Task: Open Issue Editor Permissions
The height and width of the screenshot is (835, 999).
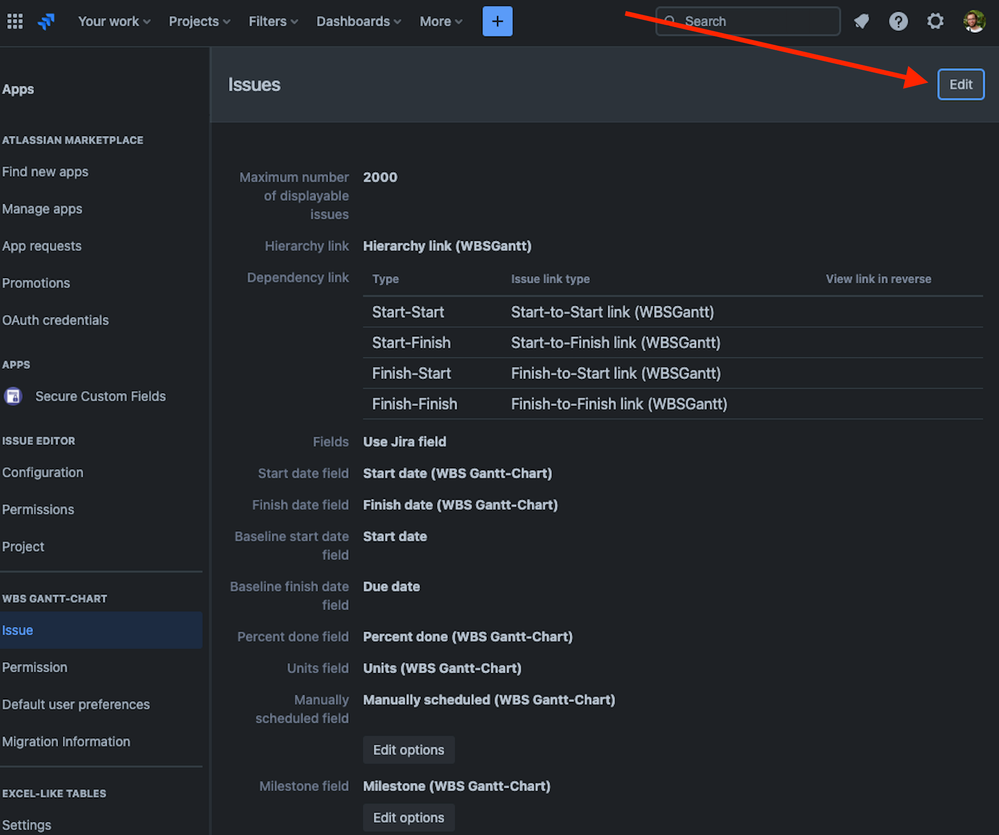Action: (x=38, y=510)
